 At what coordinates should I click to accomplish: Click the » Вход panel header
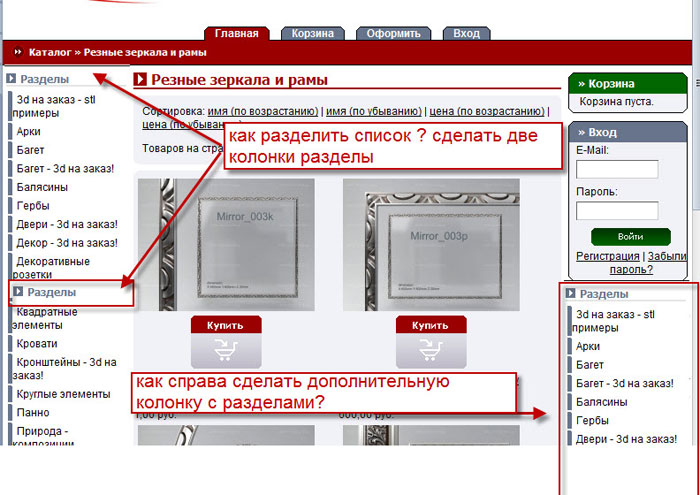pos(628,132)
